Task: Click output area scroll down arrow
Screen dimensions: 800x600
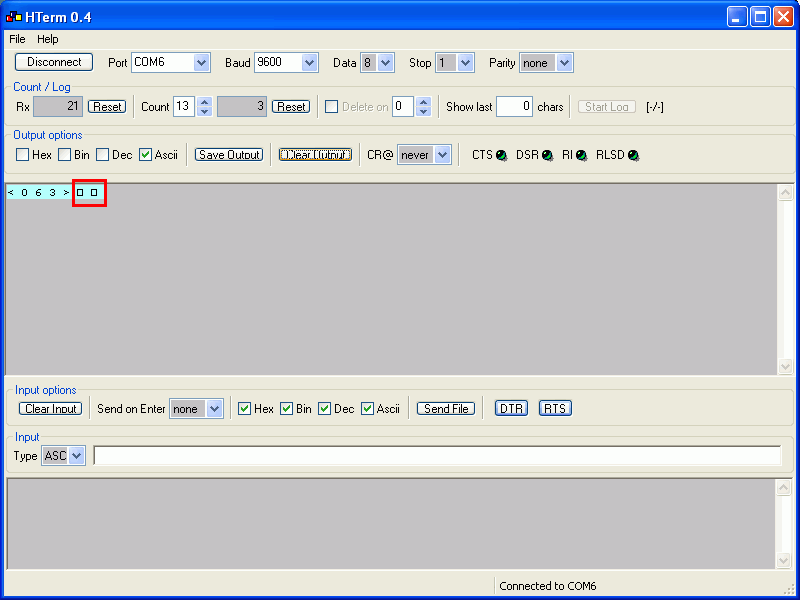Action: (785, 366)
